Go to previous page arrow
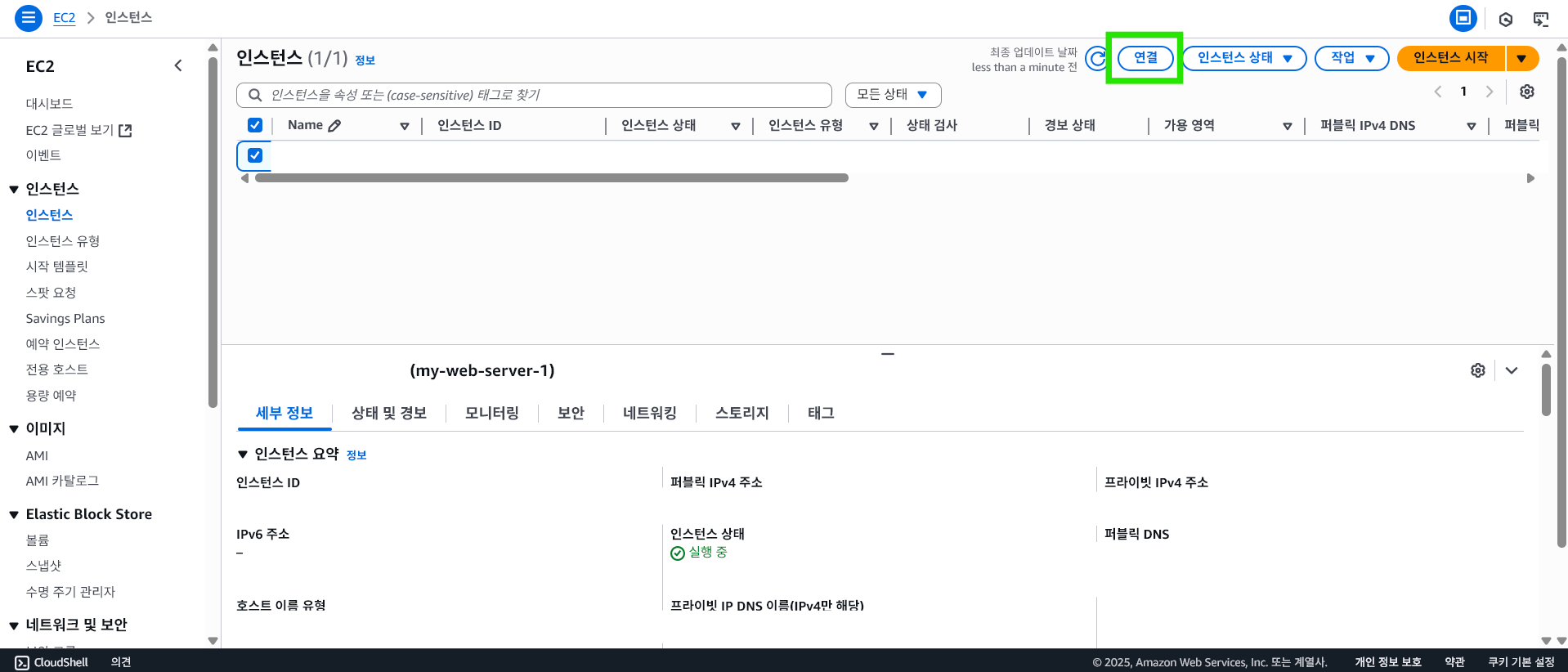Image resolution: width=1568 pixels, height=672 pixels. [1438, 92]
